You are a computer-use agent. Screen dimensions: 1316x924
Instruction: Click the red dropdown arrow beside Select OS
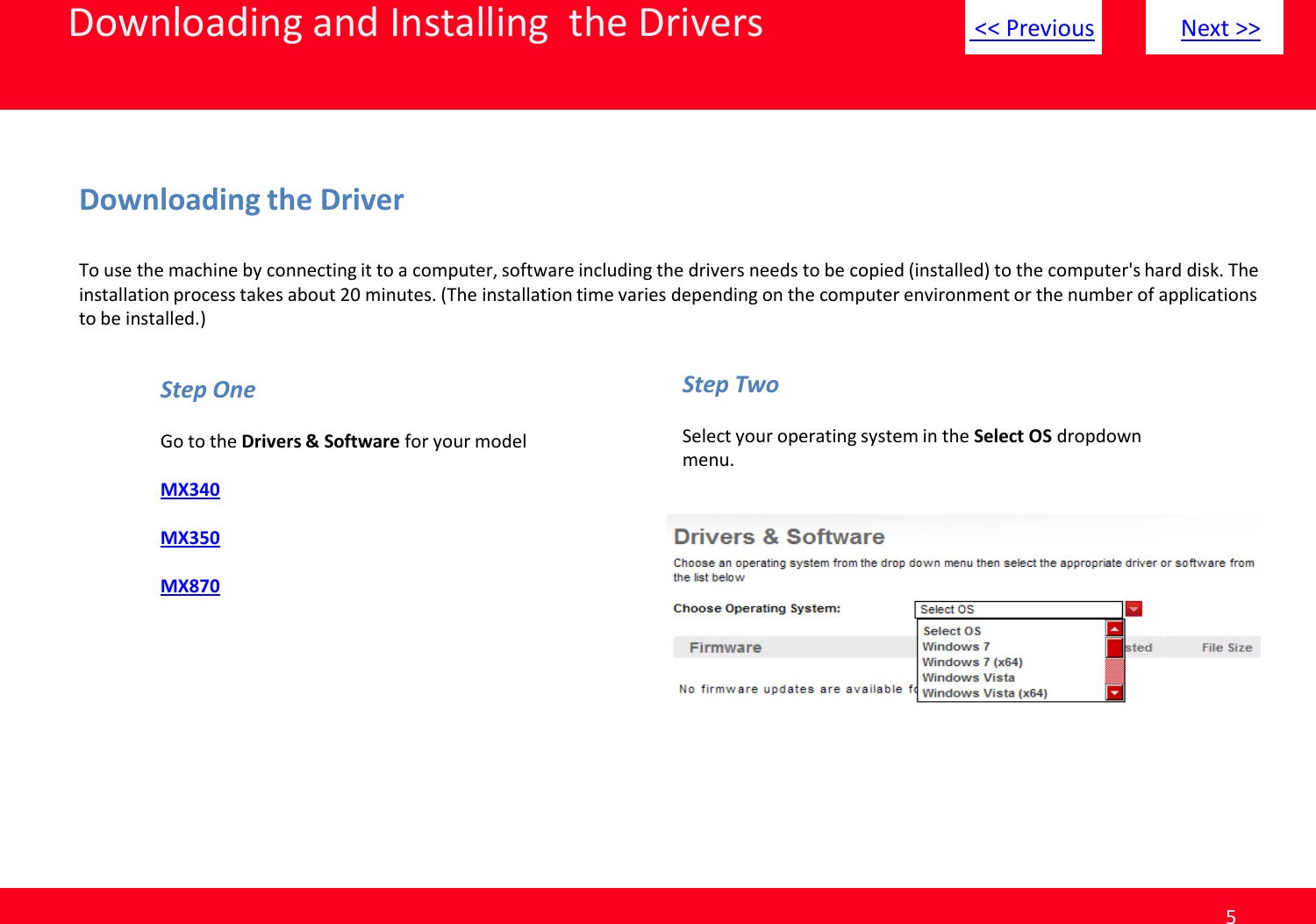[x=1134, y=609]
